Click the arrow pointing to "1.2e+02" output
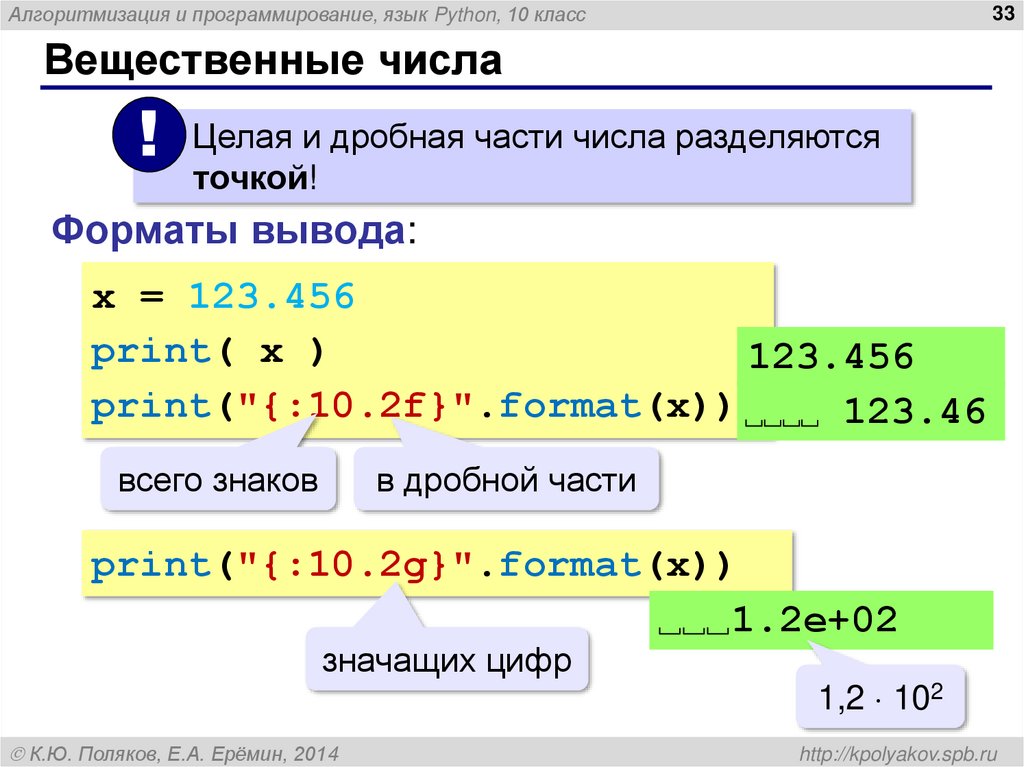 click(825, 655)
